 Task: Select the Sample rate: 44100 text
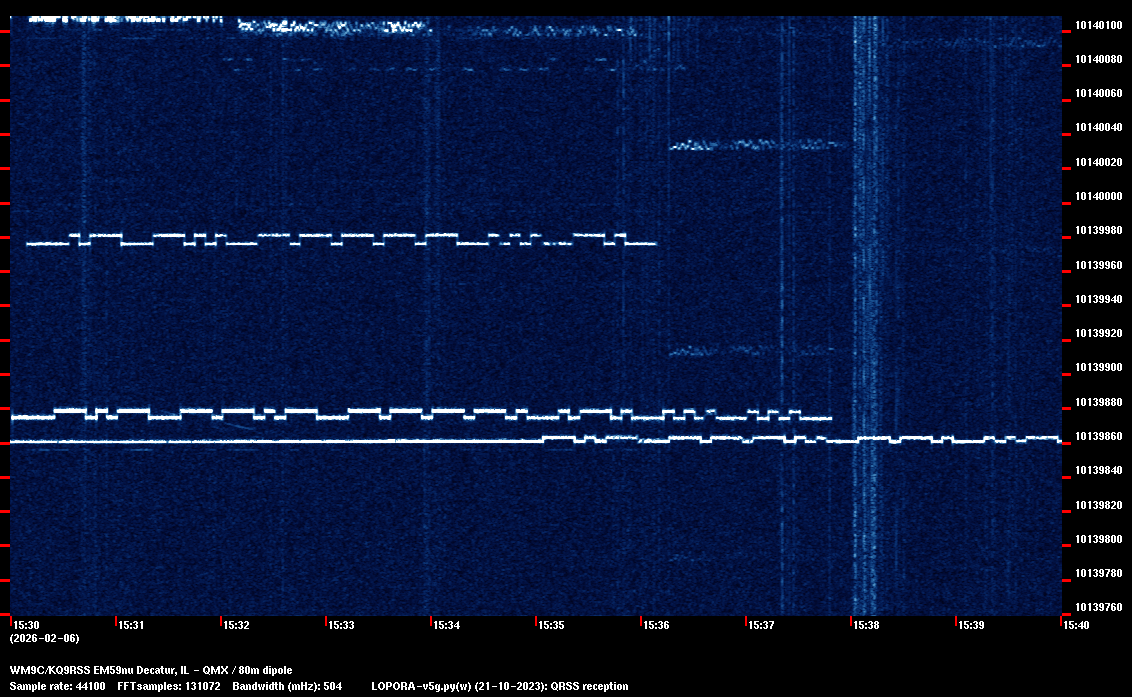(56, 686)
